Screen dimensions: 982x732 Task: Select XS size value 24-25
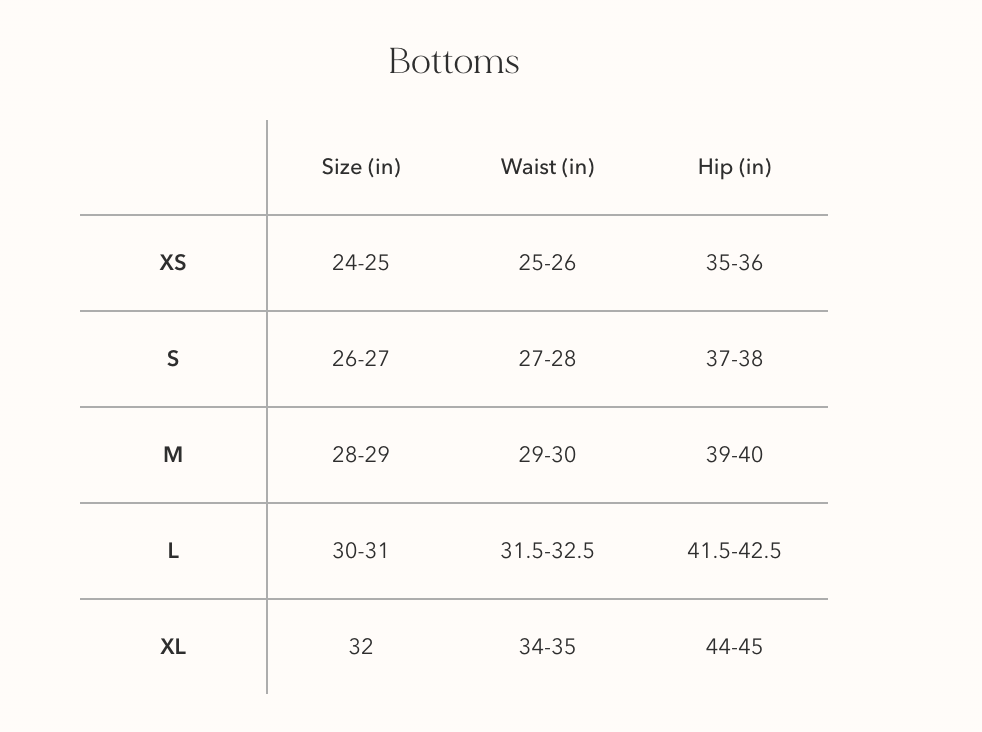pyautogui.click(x=361, y=263)
